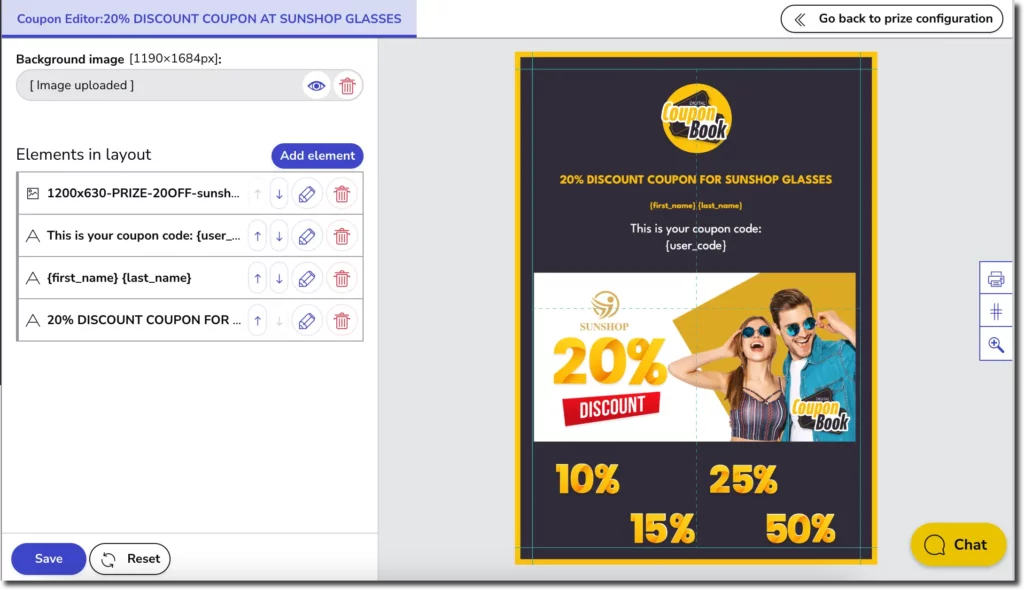Move the 20% DISCOUNT COUPON element up
The width and height of the screenshot is (1024, 590).
258,320
